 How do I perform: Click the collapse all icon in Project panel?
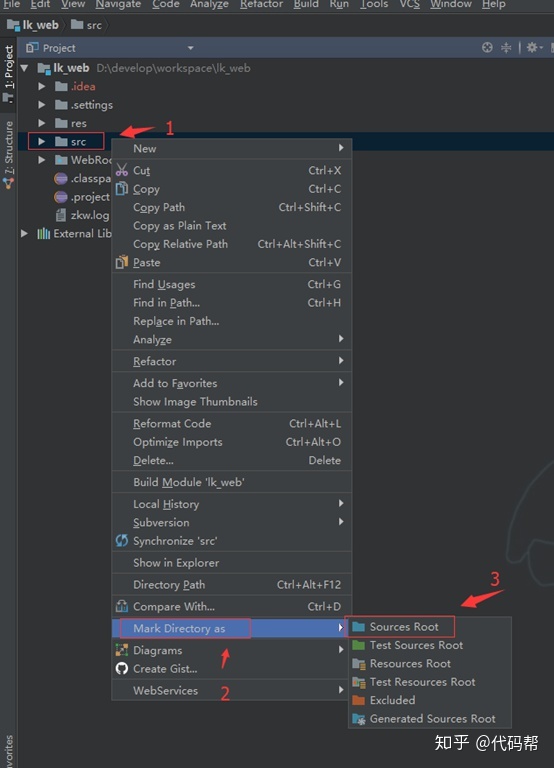506,48
